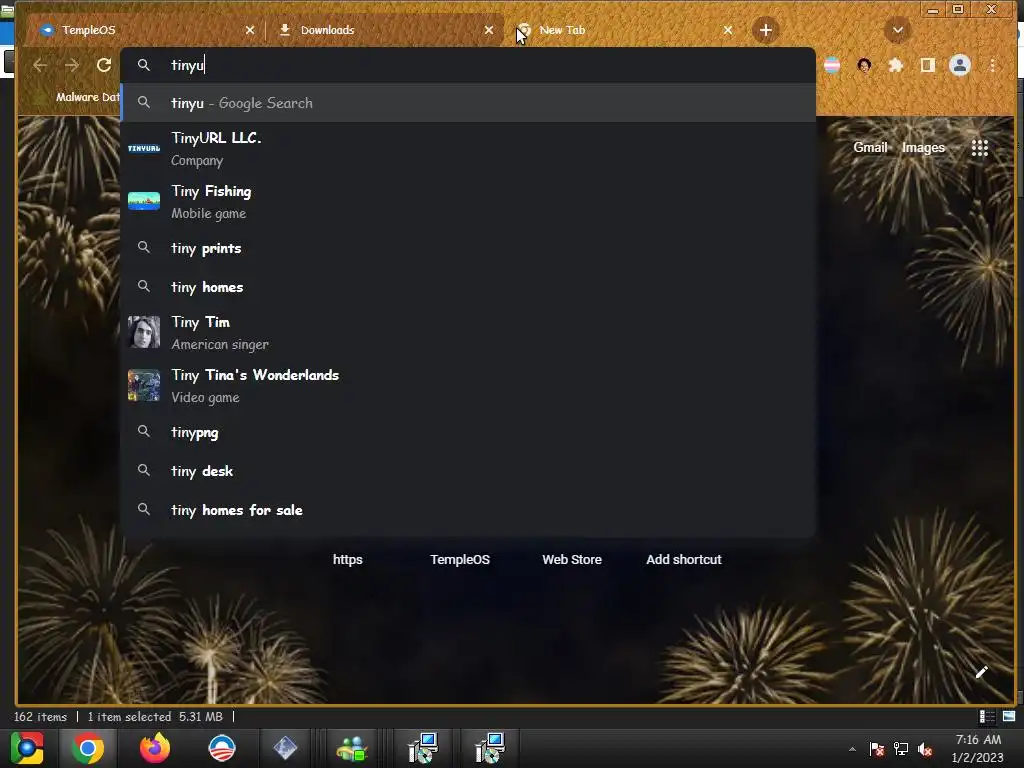The height and width of the screenshot is (768, 1024).
Task: Open the Google apps grid
Action: [980, 148]
